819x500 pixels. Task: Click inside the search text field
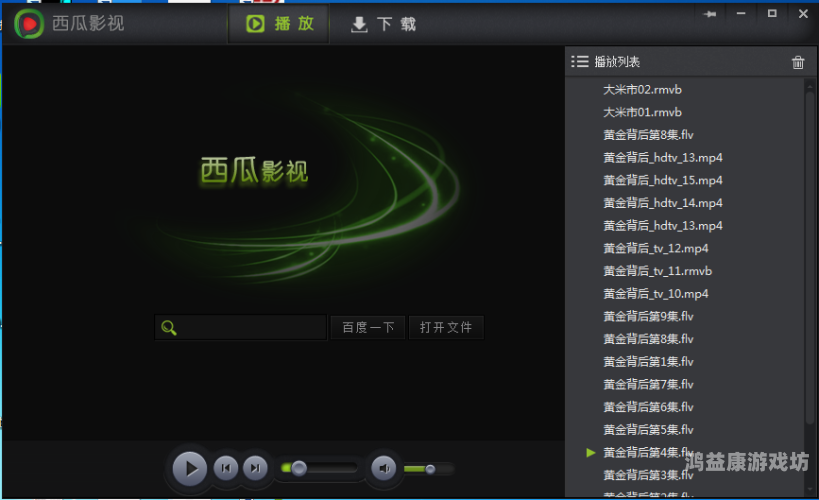pos(252,327)
